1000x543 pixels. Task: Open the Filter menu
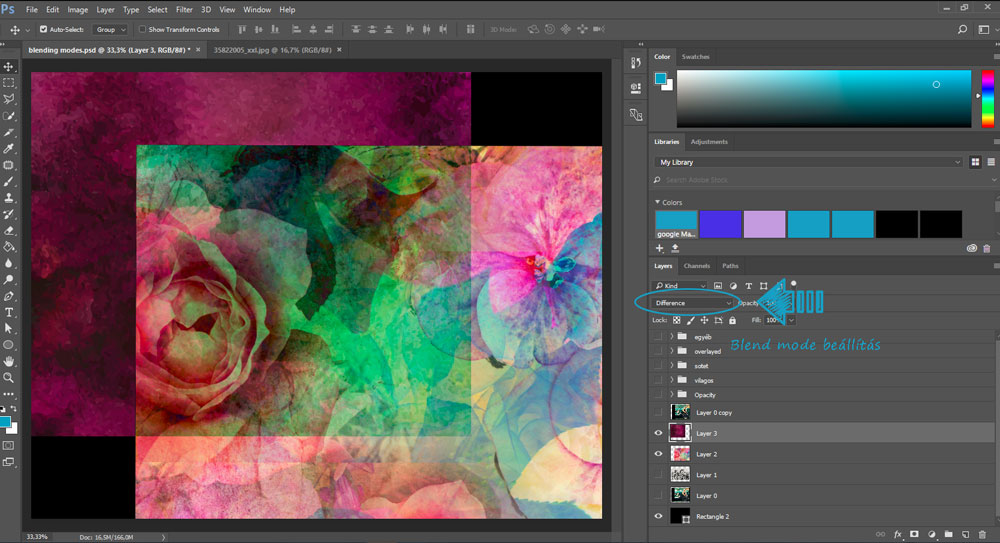(184, 10)
